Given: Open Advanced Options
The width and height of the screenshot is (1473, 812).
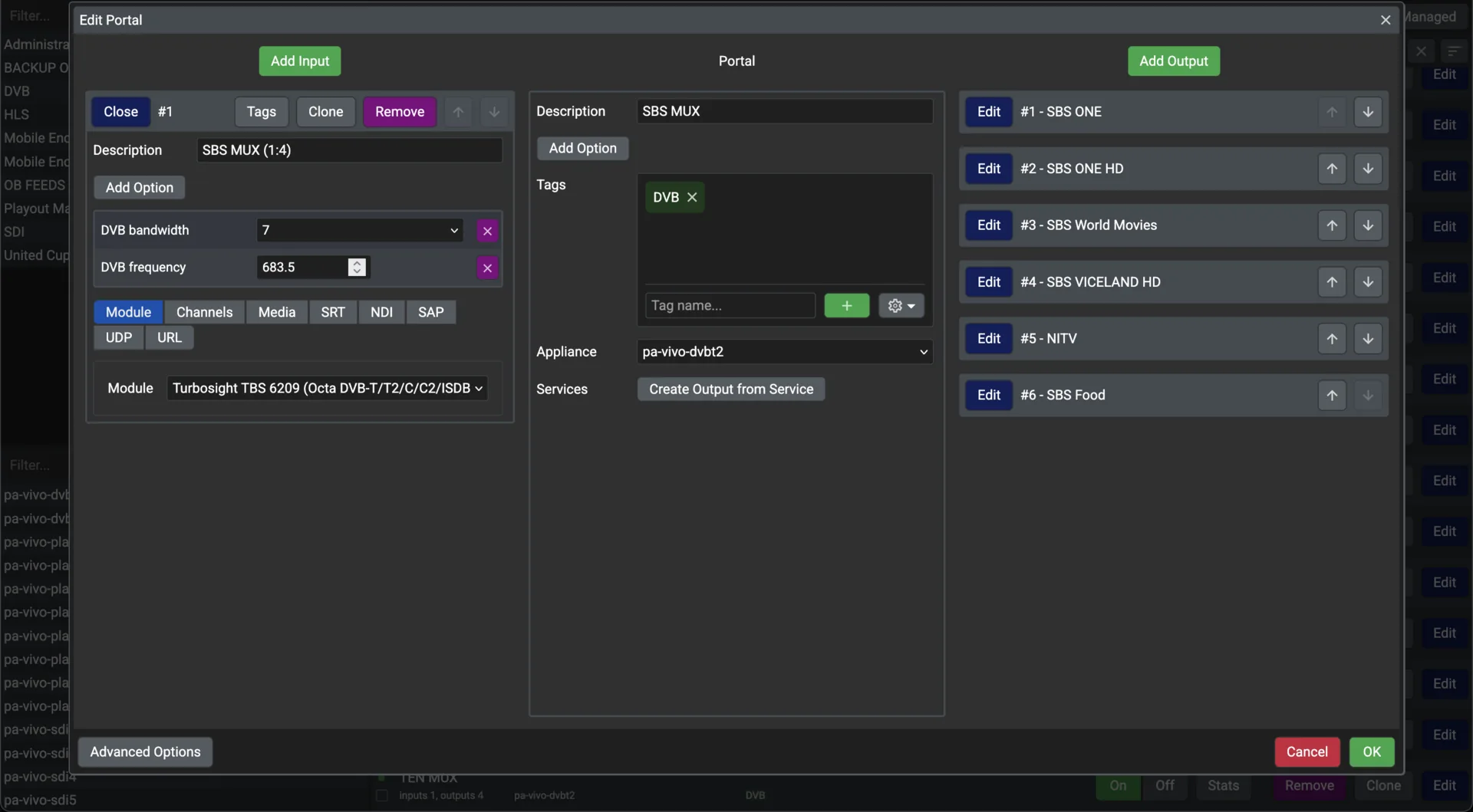Looking at the screenshot, I should pyautogui.click(x=145, y=751).
